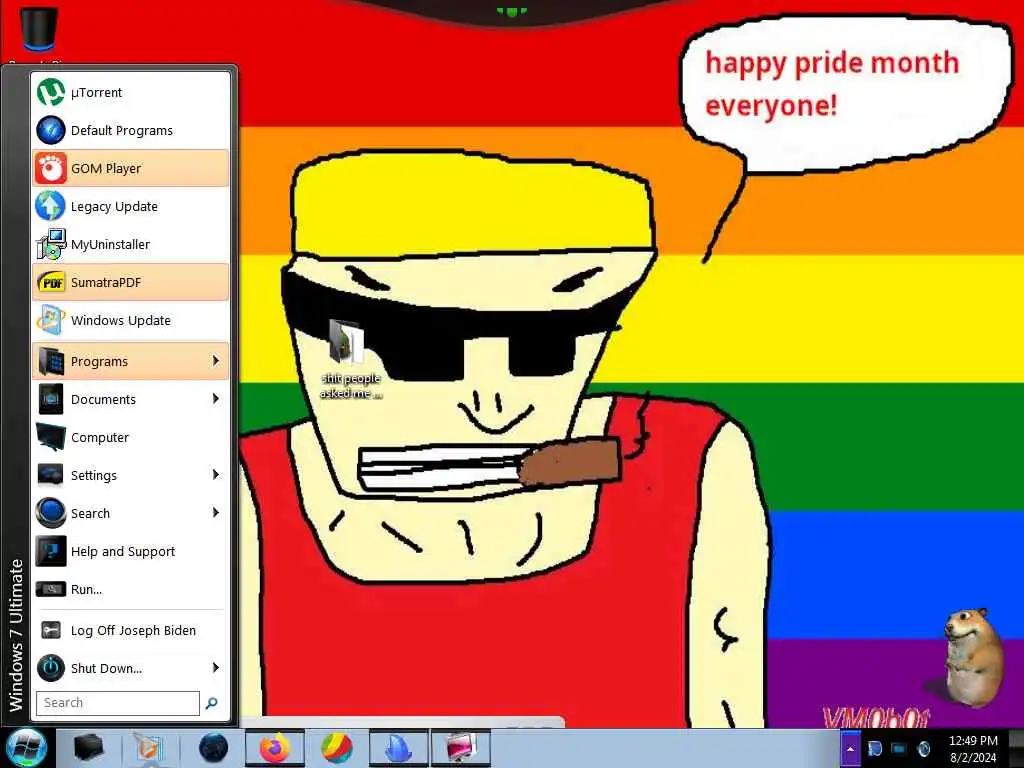Open the clock showing 12:49 PM
1024x768 pixels.
[973, 748]
